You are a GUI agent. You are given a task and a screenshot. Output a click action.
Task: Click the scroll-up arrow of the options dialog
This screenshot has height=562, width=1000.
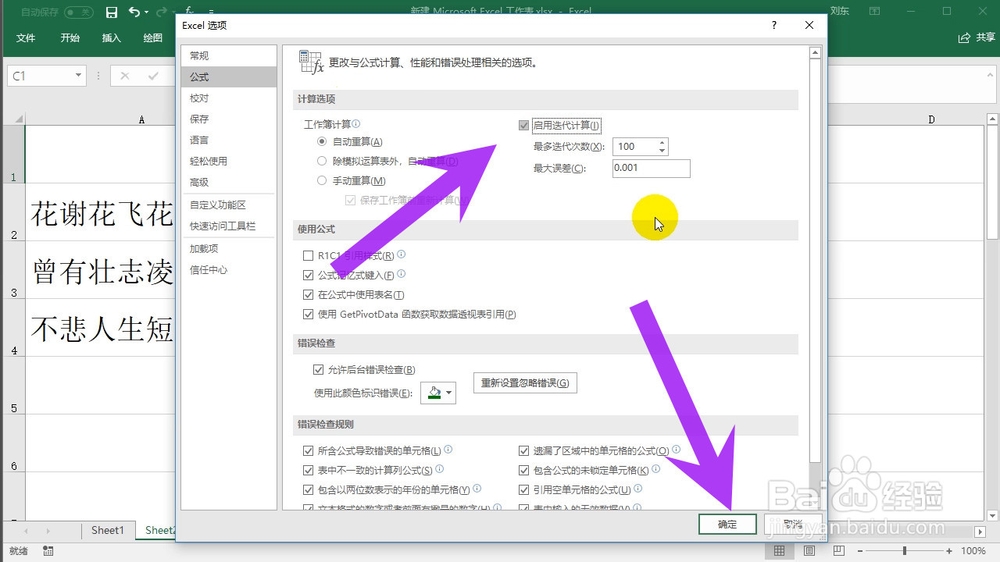point(814,54)
